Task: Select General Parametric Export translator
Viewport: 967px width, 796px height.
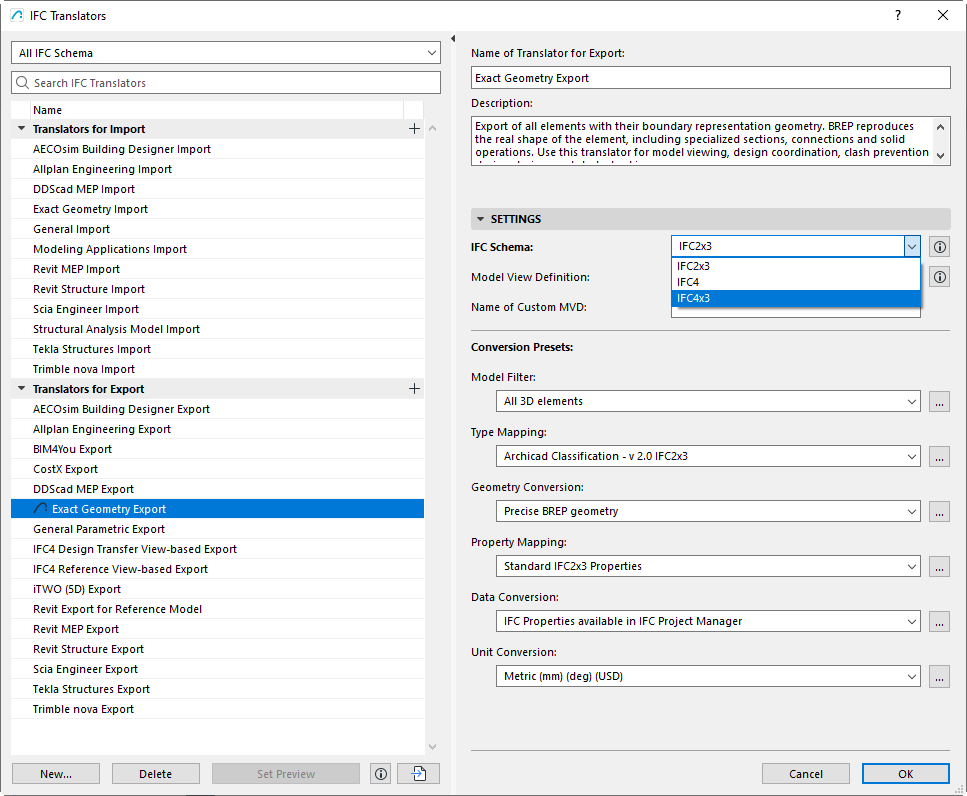Action: click(x=218, y=529)
